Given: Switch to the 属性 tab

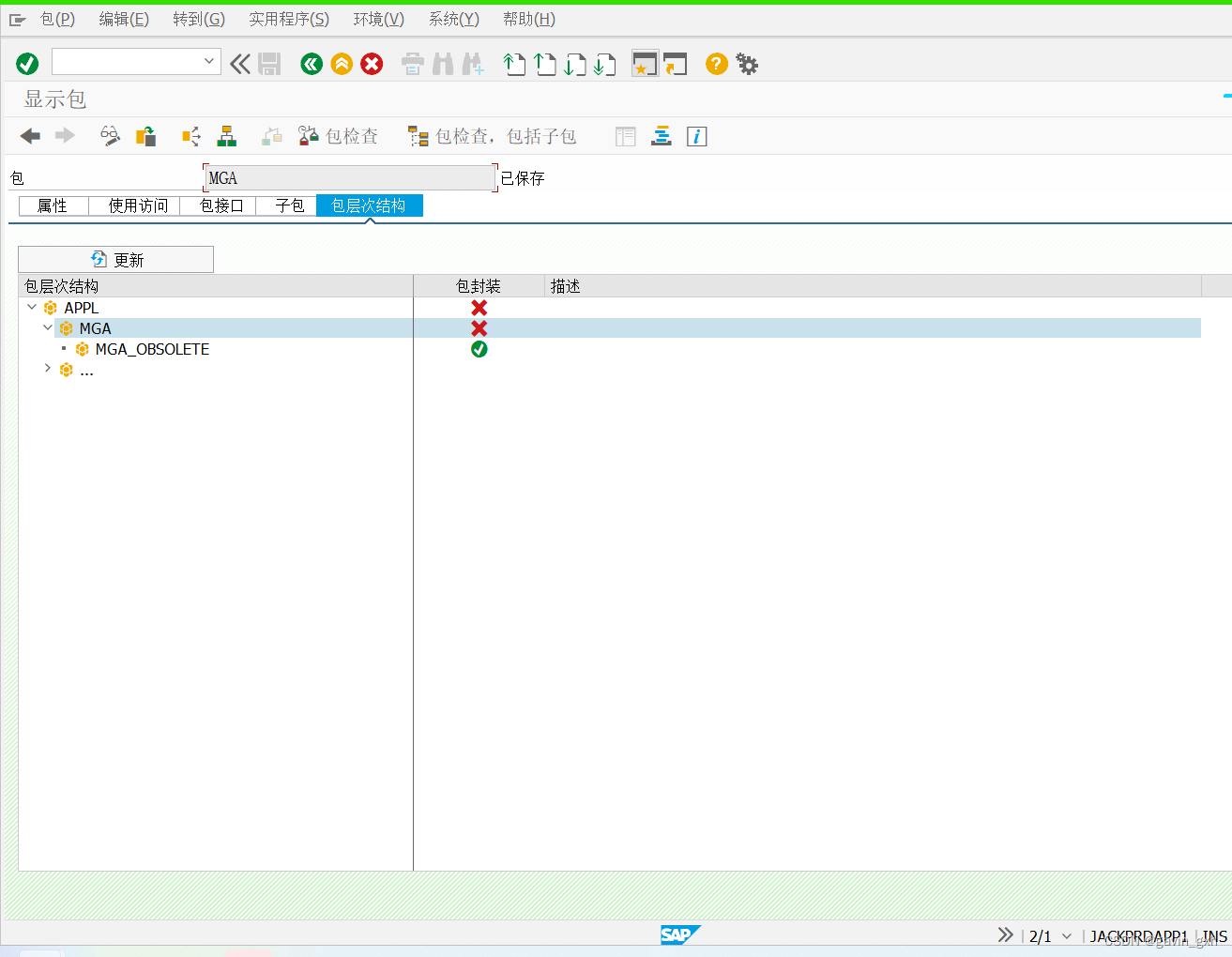Looking at the screenshot, I should tap(53, 205).
